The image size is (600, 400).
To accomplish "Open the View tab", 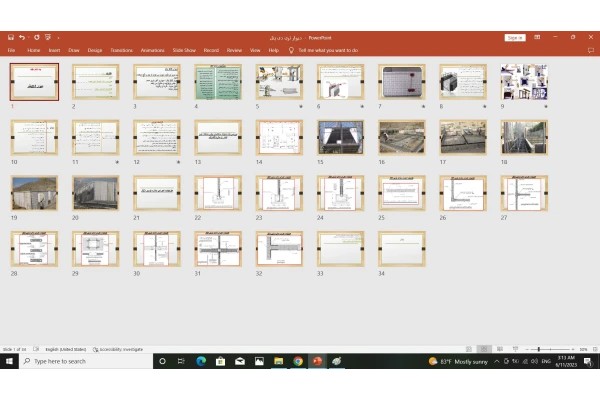I will (x=255, y=50).
